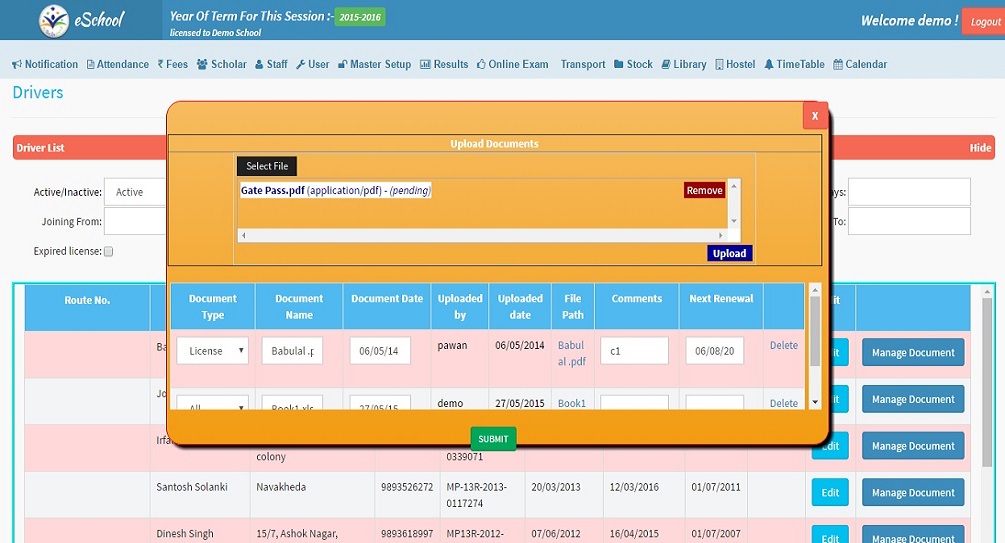Click the Document Date field showing 06/05/14
Image resolution: width=1005 pixels, height=543 pixels.
coord(380,351)
